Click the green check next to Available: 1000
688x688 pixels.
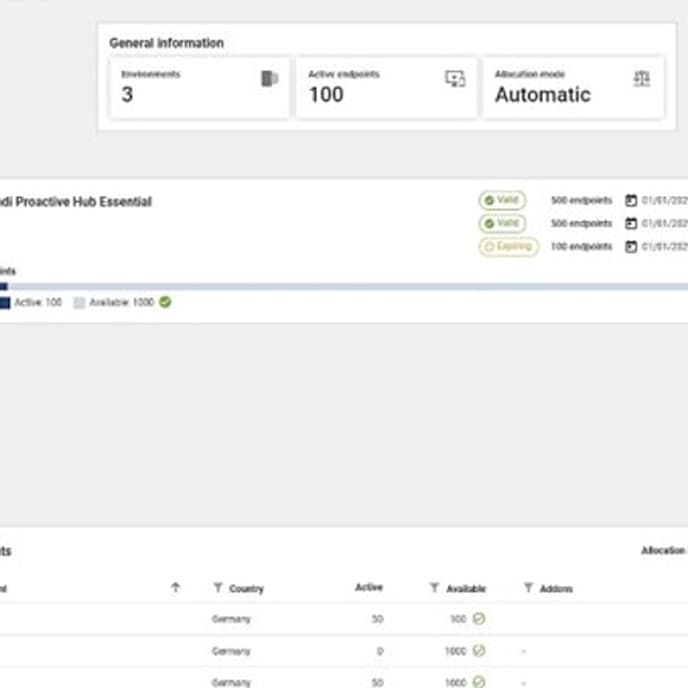165,302
